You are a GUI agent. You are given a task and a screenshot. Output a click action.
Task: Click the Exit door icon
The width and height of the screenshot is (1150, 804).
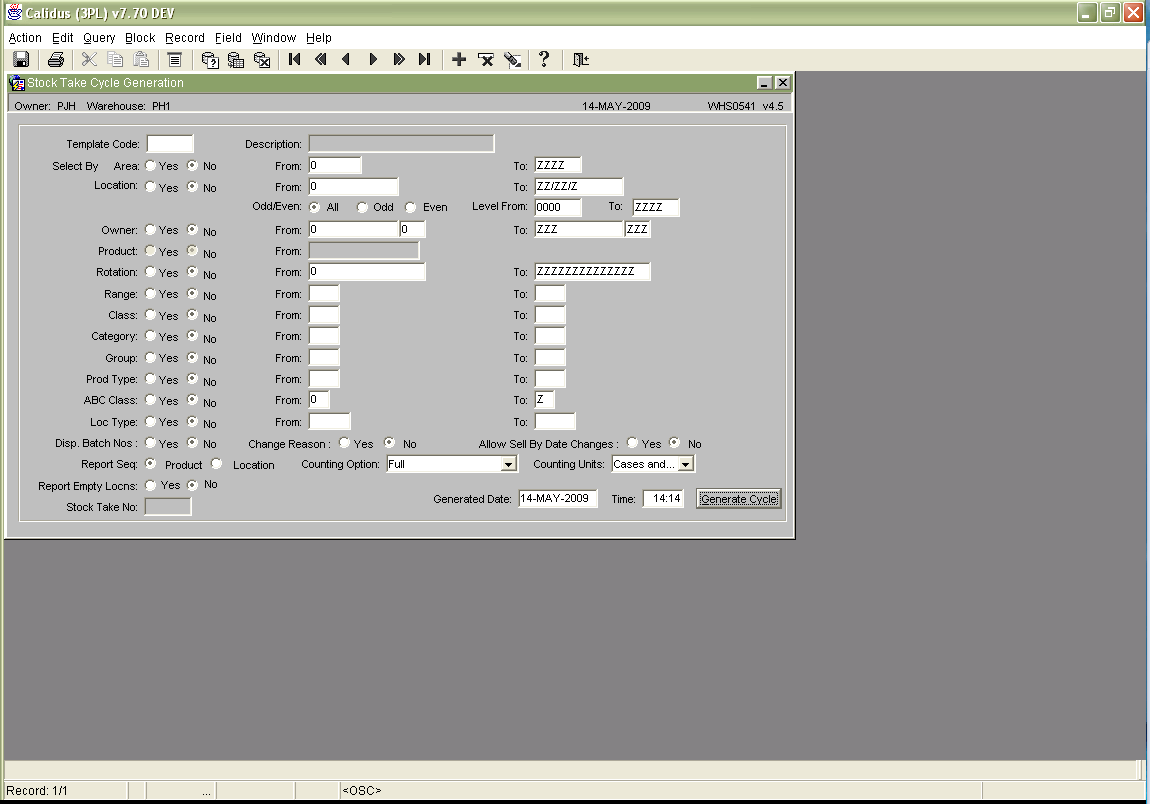point(580,59)
